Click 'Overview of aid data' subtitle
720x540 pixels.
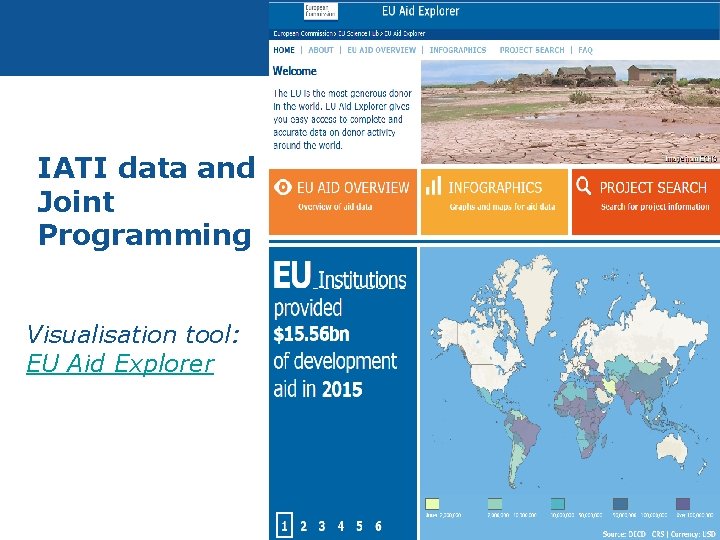point(335,207)
